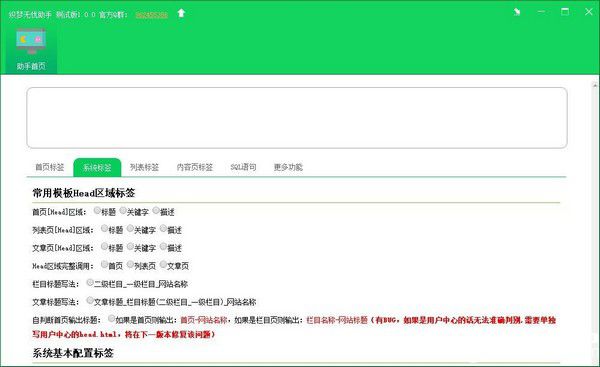
Task: Choose 标题 radio in 列表页[Head]区域 row
Action: click(104, 228)
